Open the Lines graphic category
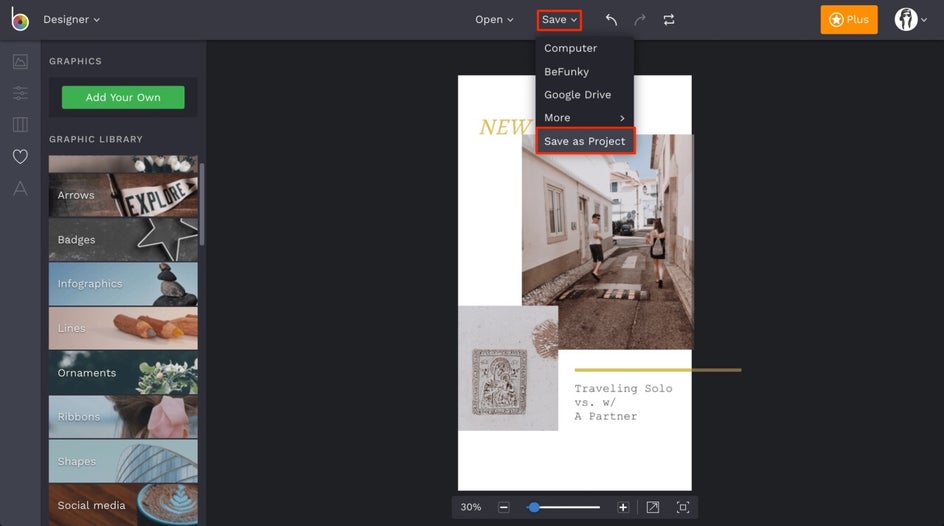The image size is (944, 526). coord(123,328)
